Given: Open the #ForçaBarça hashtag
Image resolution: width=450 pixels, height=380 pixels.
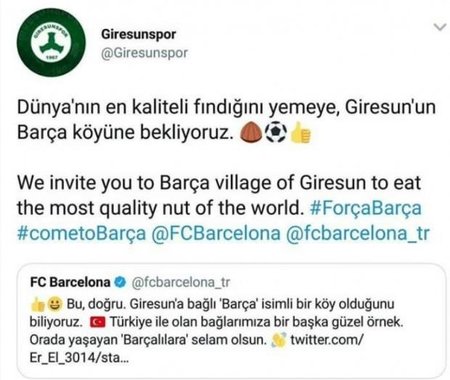Looking at the screenshot, I should point(365,208).
